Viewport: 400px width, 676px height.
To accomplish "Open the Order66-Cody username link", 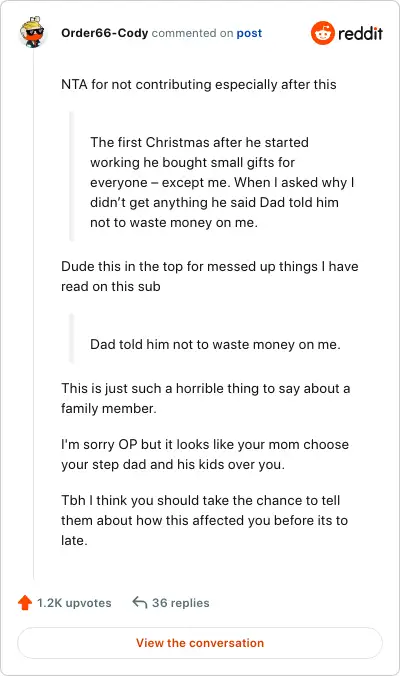I will point(104,33).
